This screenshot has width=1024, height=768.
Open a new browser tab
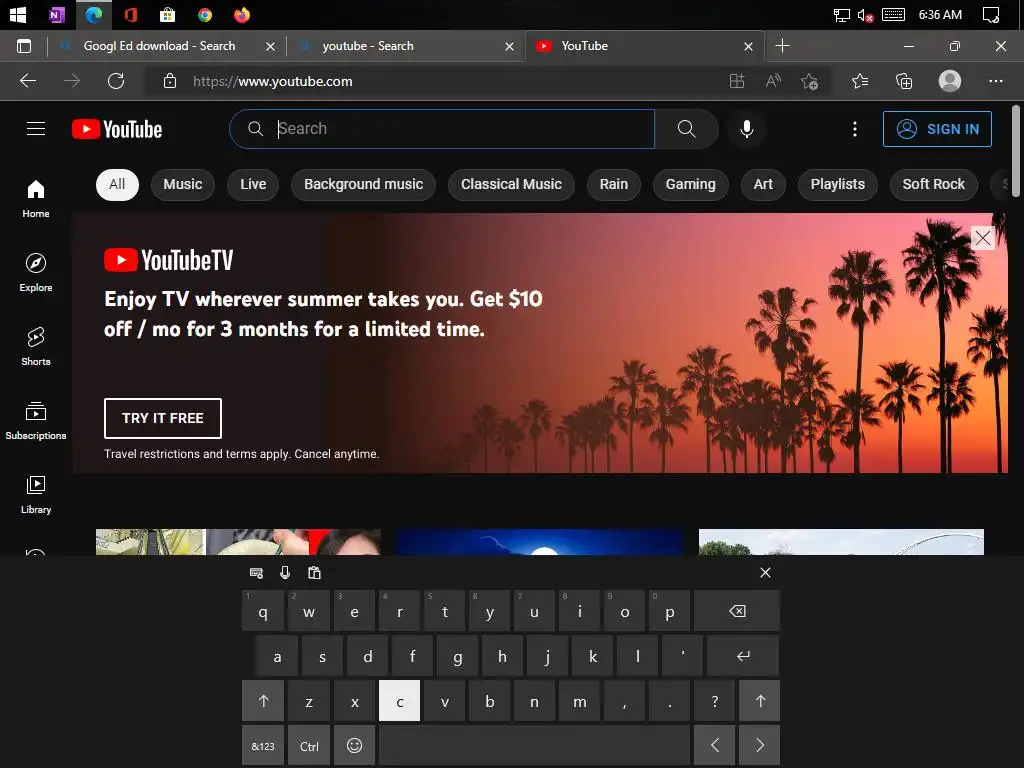coord(782,46)
